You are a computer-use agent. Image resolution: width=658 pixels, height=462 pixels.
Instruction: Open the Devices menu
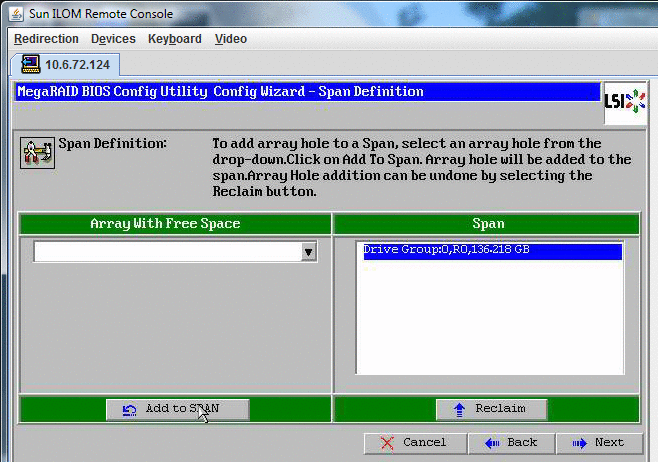click(113, 39)
